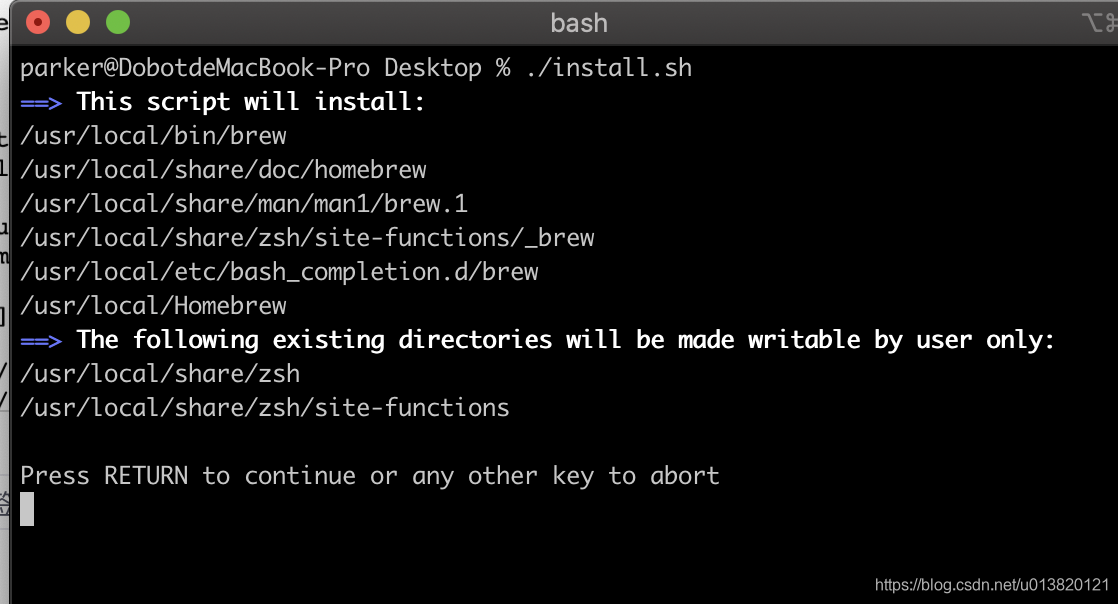Click the zsh/site-functions directory line
This screenshot has height=604, width=1118.
tap(265, 407)
